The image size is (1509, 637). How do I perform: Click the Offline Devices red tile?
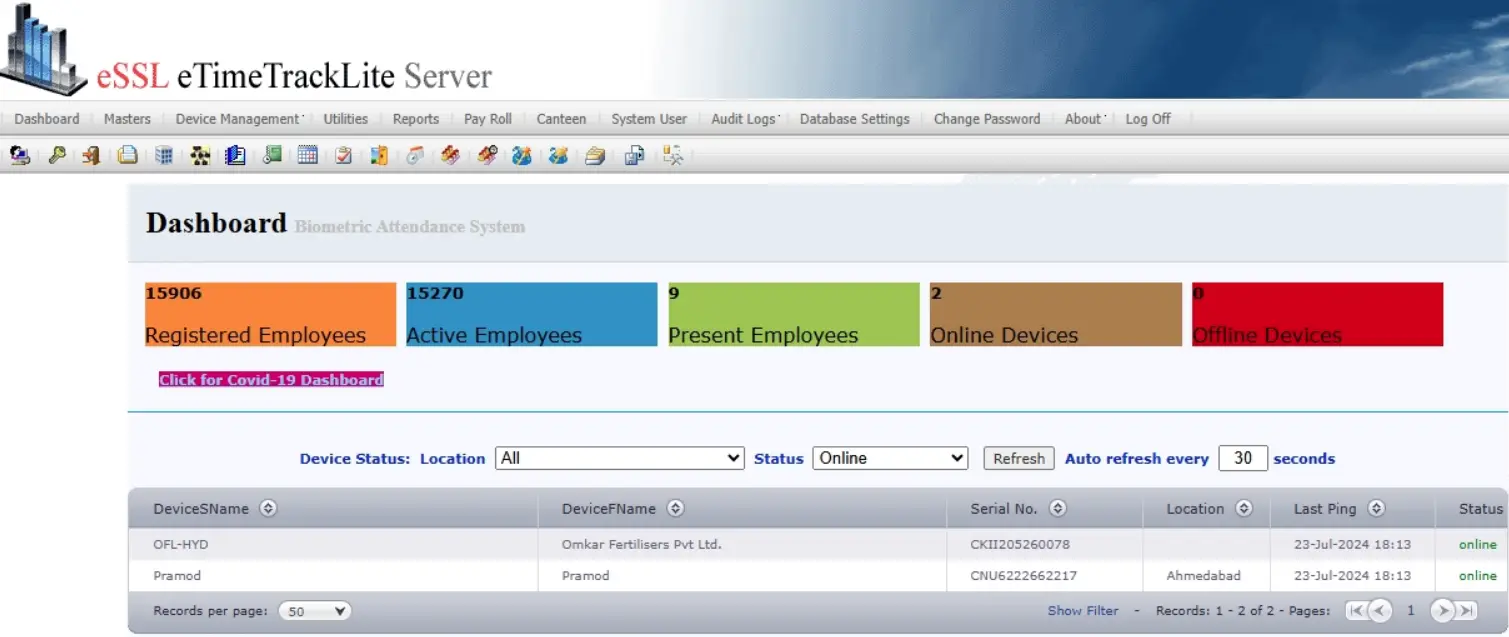[x=1318, y=314]
